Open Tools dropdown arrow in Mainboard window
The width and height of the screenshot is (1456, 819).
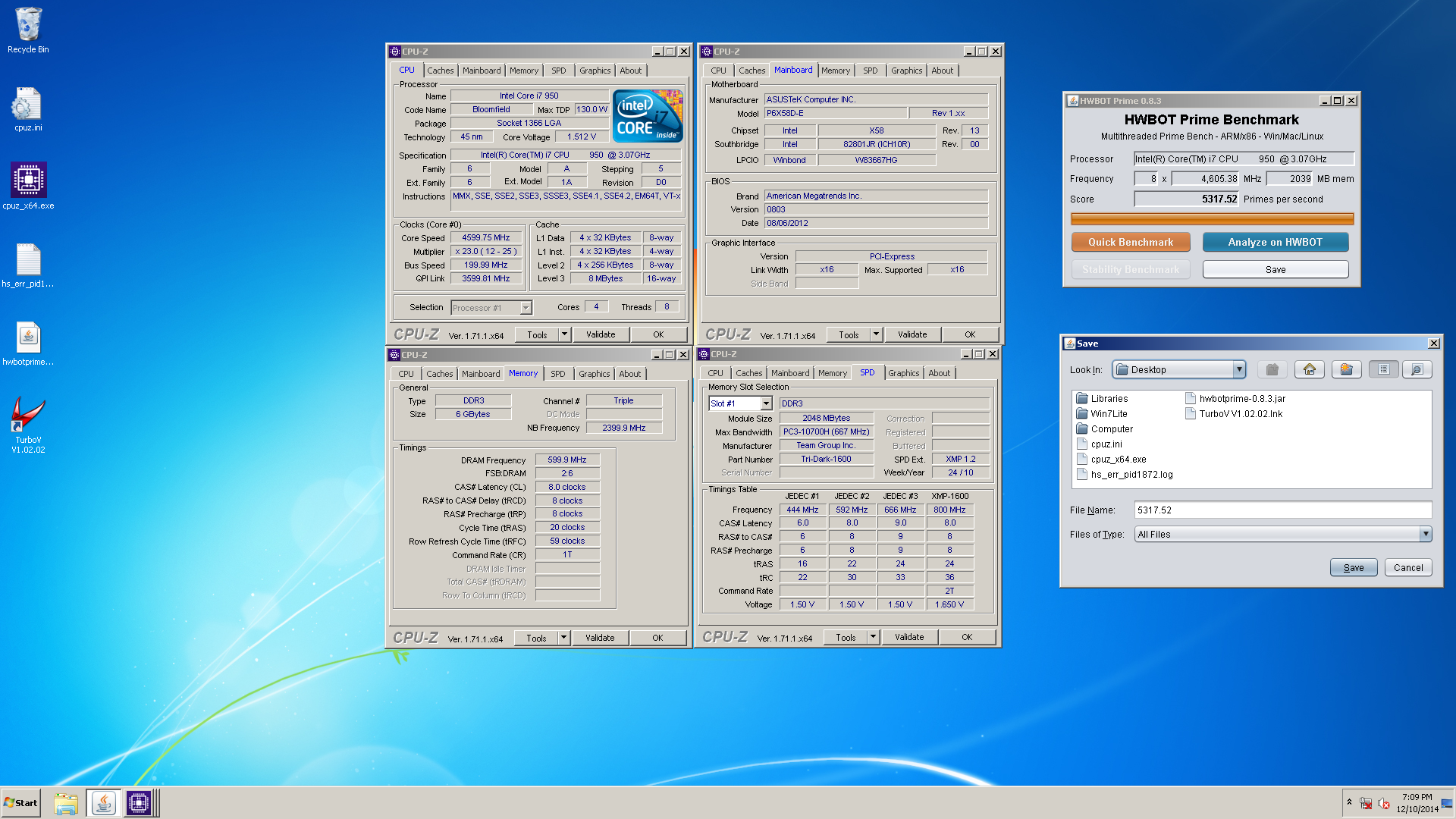coord(876,334)
